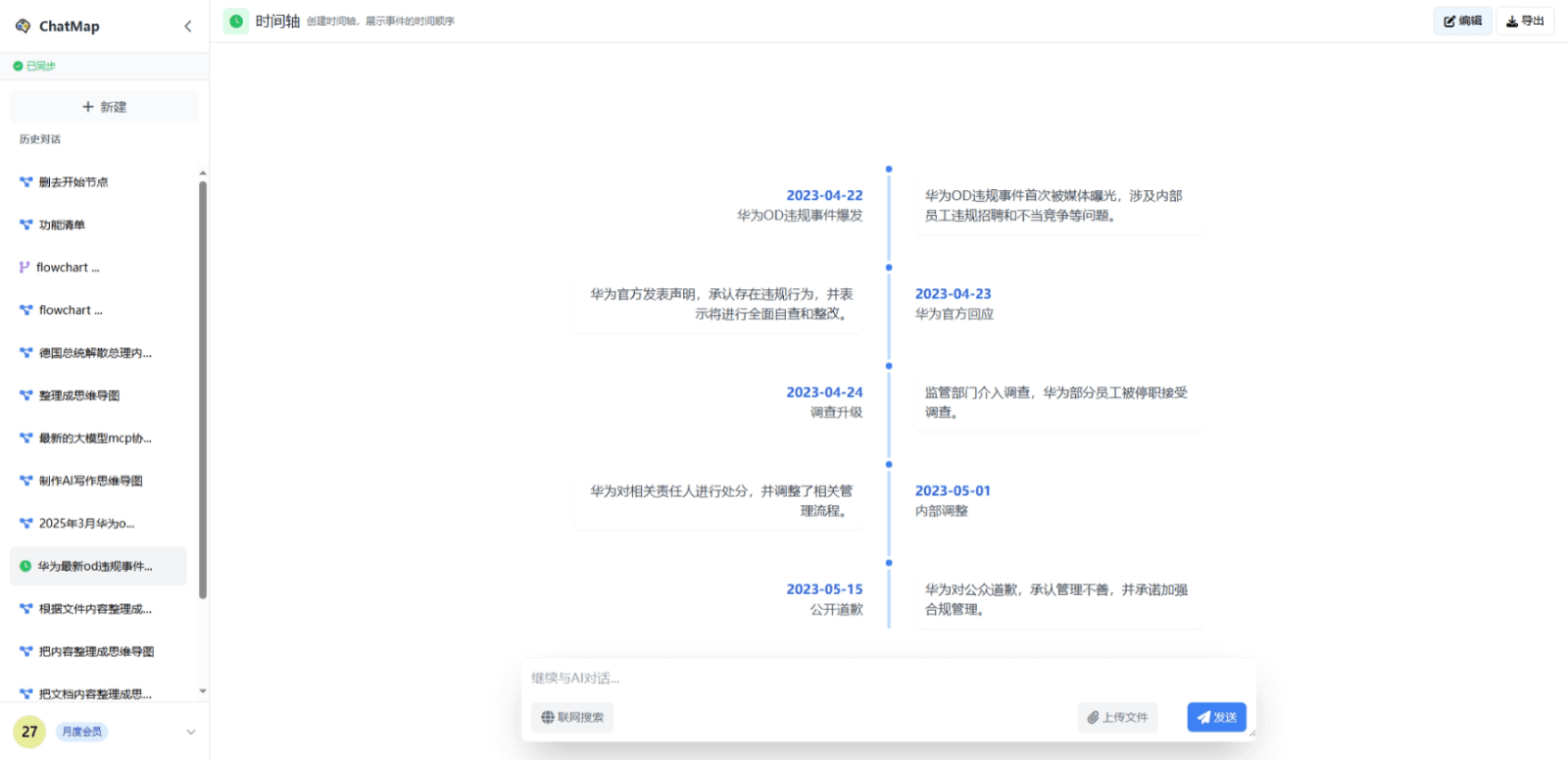This screenshot has height=760, width=1568.
Task: Click the ChatMap logo icon
Action: [23, 26]
